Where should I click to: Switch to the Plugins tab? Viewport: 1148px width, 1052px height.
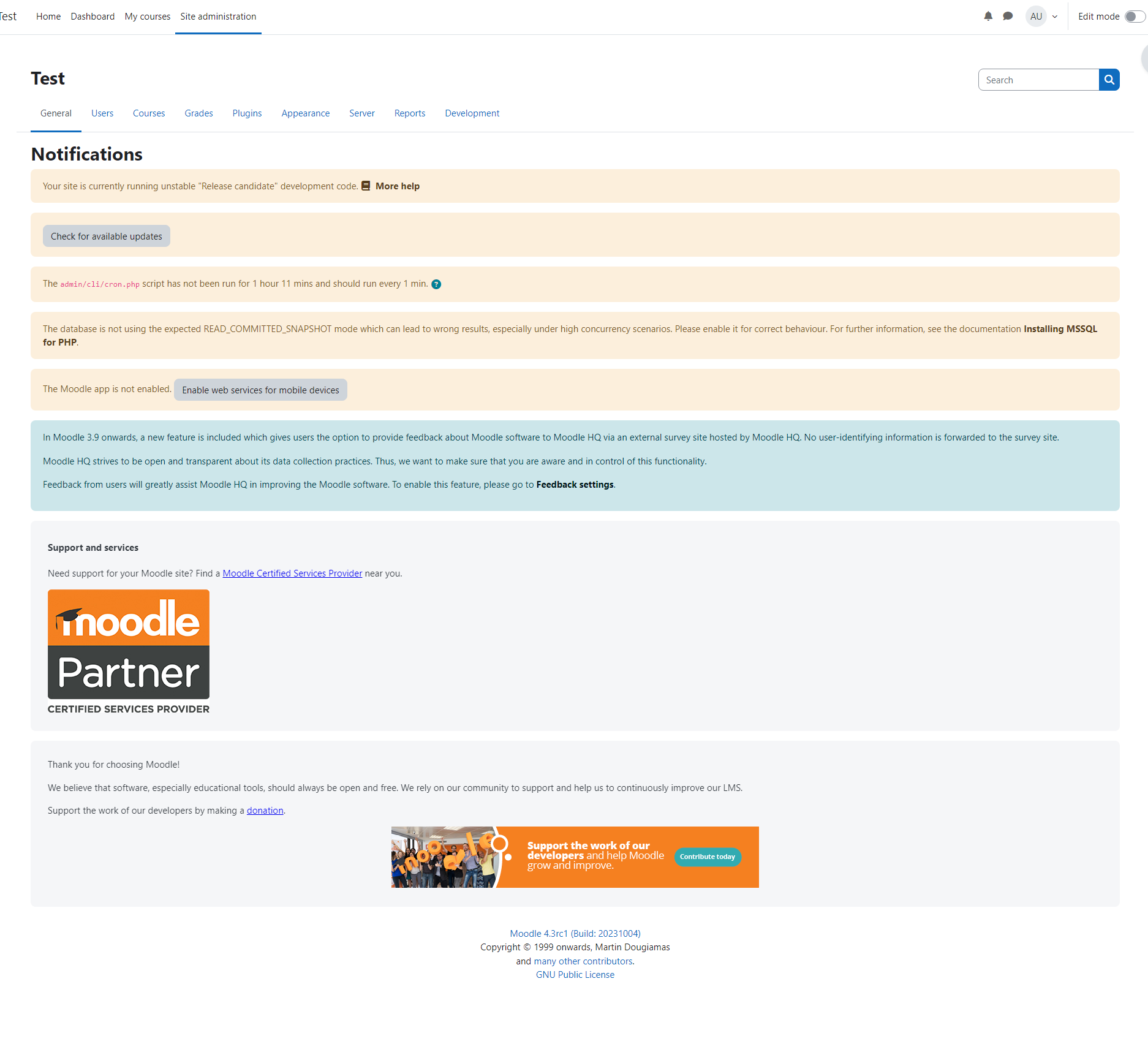tap(247, 113)
